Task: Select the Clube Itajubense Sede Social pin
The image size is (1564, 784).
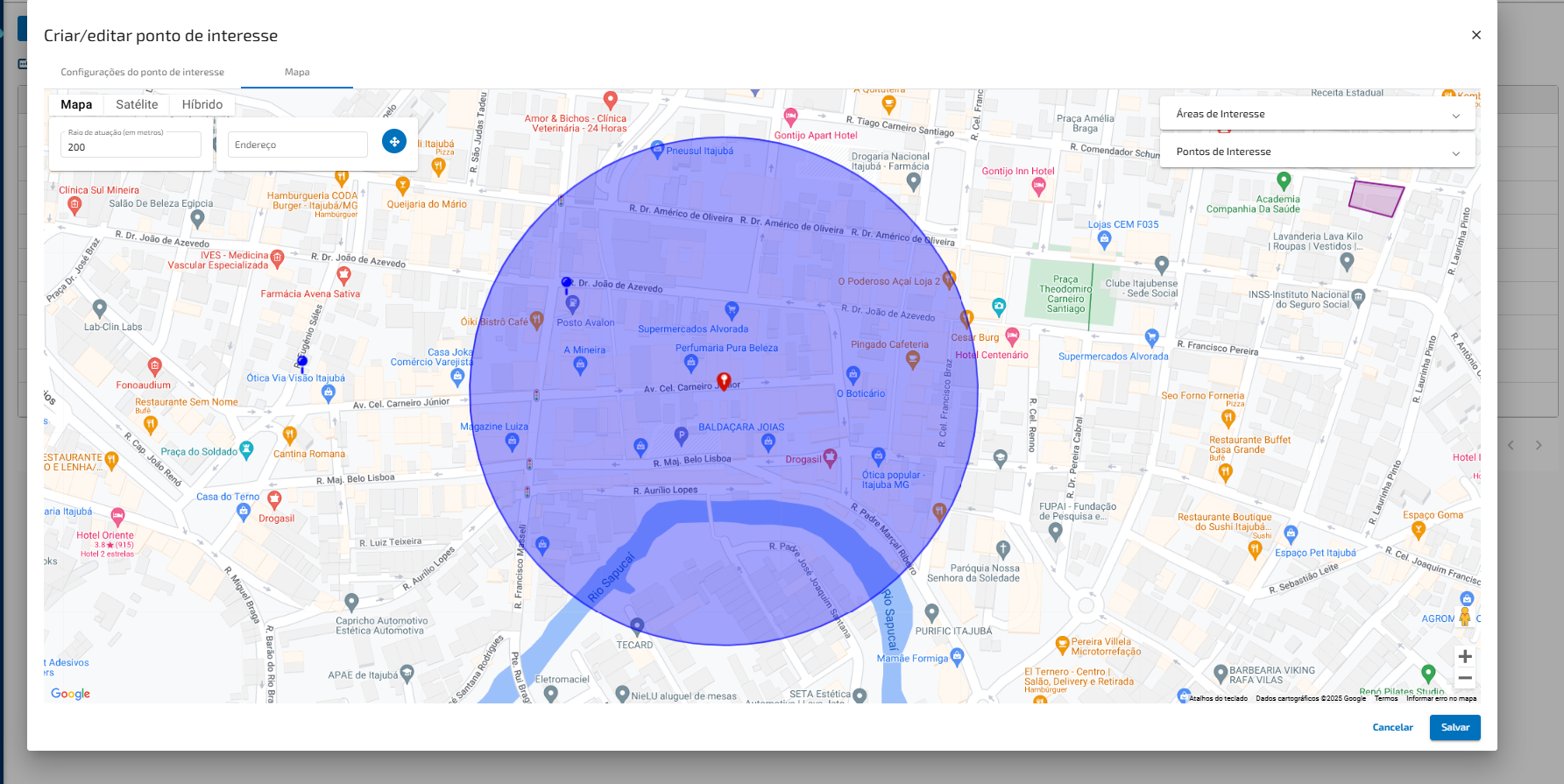Action: click(1162, 264)
